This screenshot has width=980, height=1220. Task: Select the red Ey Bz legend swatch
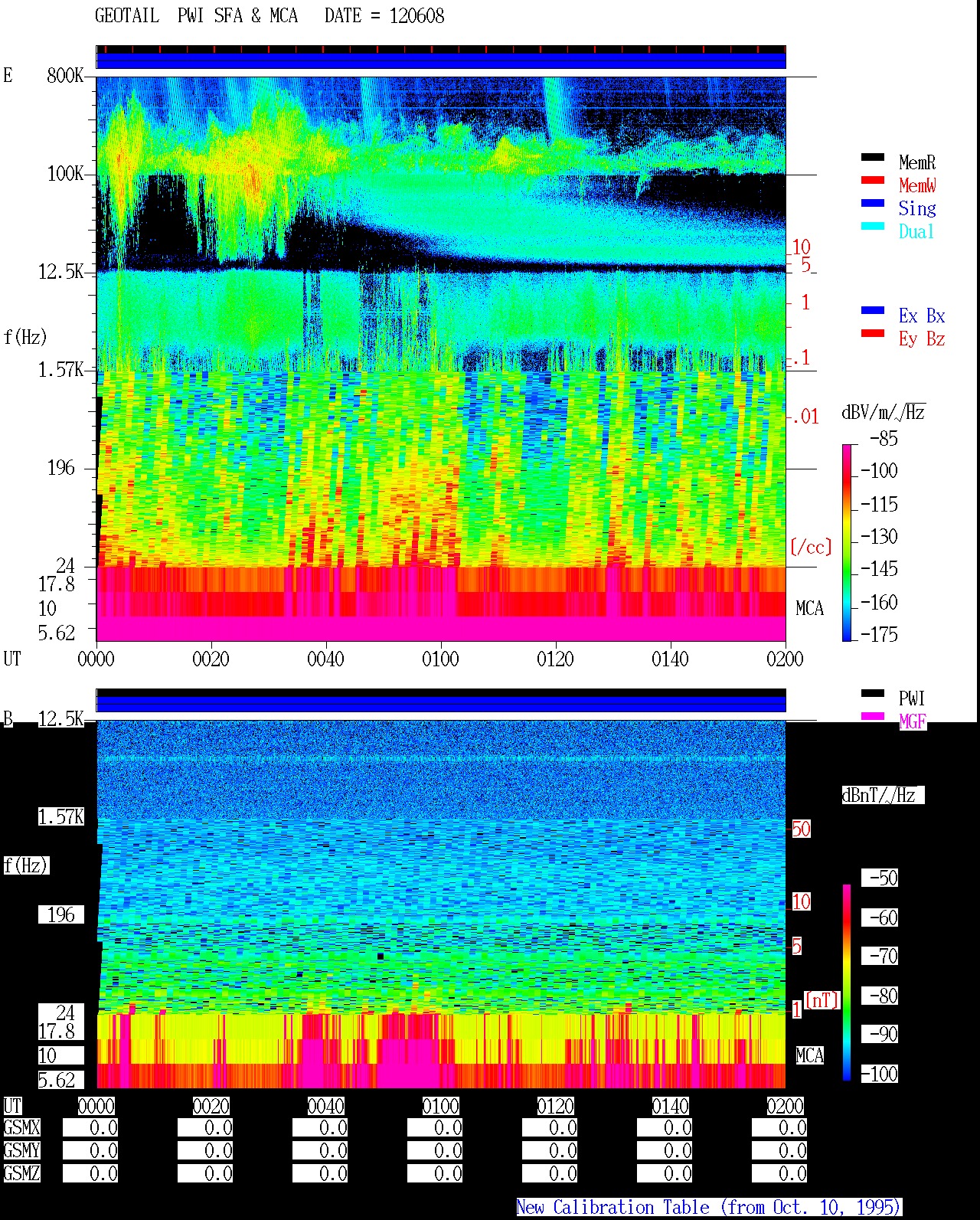point(873,334)
